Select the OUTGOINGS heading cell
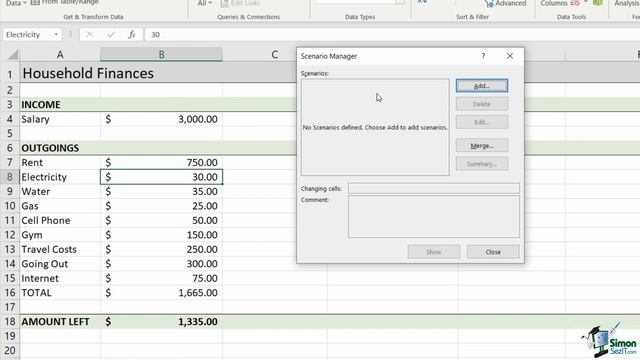This screenshot has width=640, height=360. pos(60,148)
